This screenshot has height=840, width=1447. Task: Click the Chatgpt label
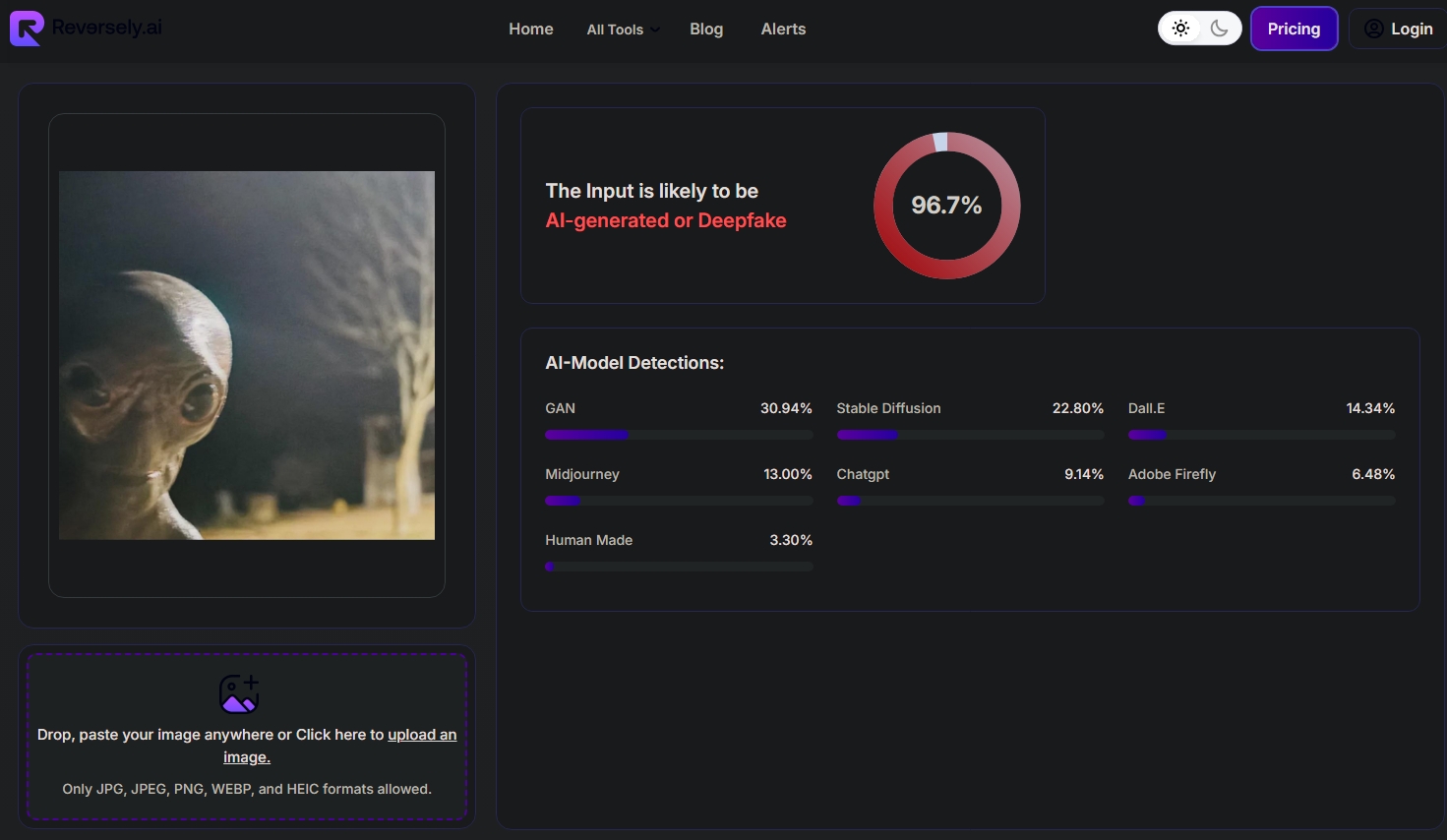coord(863,474)
